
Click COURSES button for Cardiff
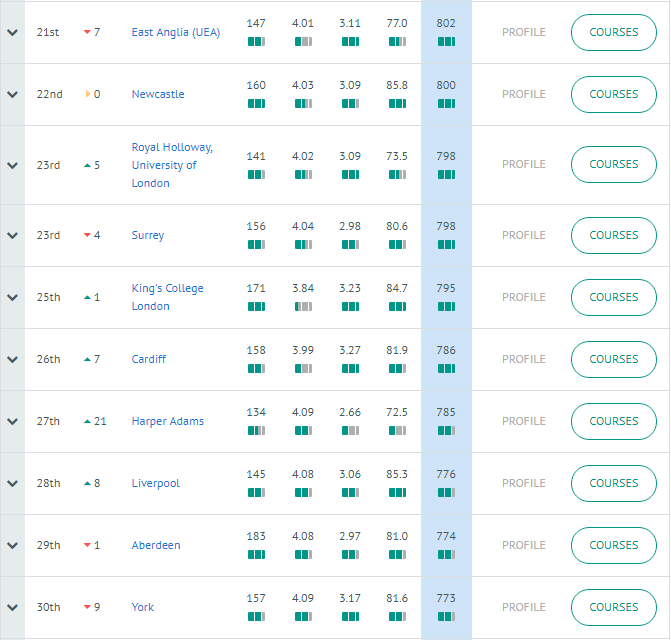(x=614, y=359)
